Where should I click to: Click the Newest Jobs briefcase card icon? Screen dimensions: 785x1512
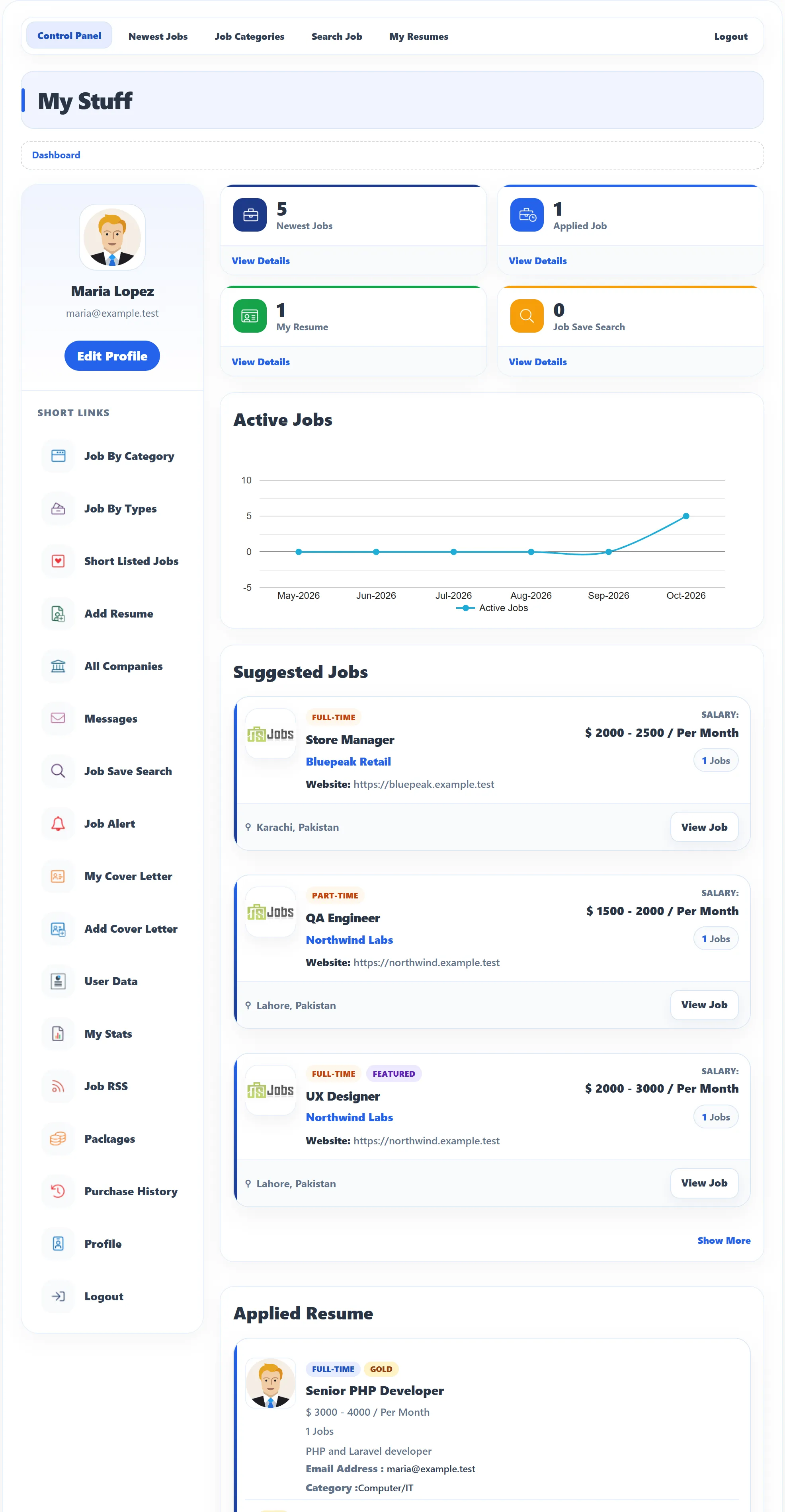coord(250,215)
